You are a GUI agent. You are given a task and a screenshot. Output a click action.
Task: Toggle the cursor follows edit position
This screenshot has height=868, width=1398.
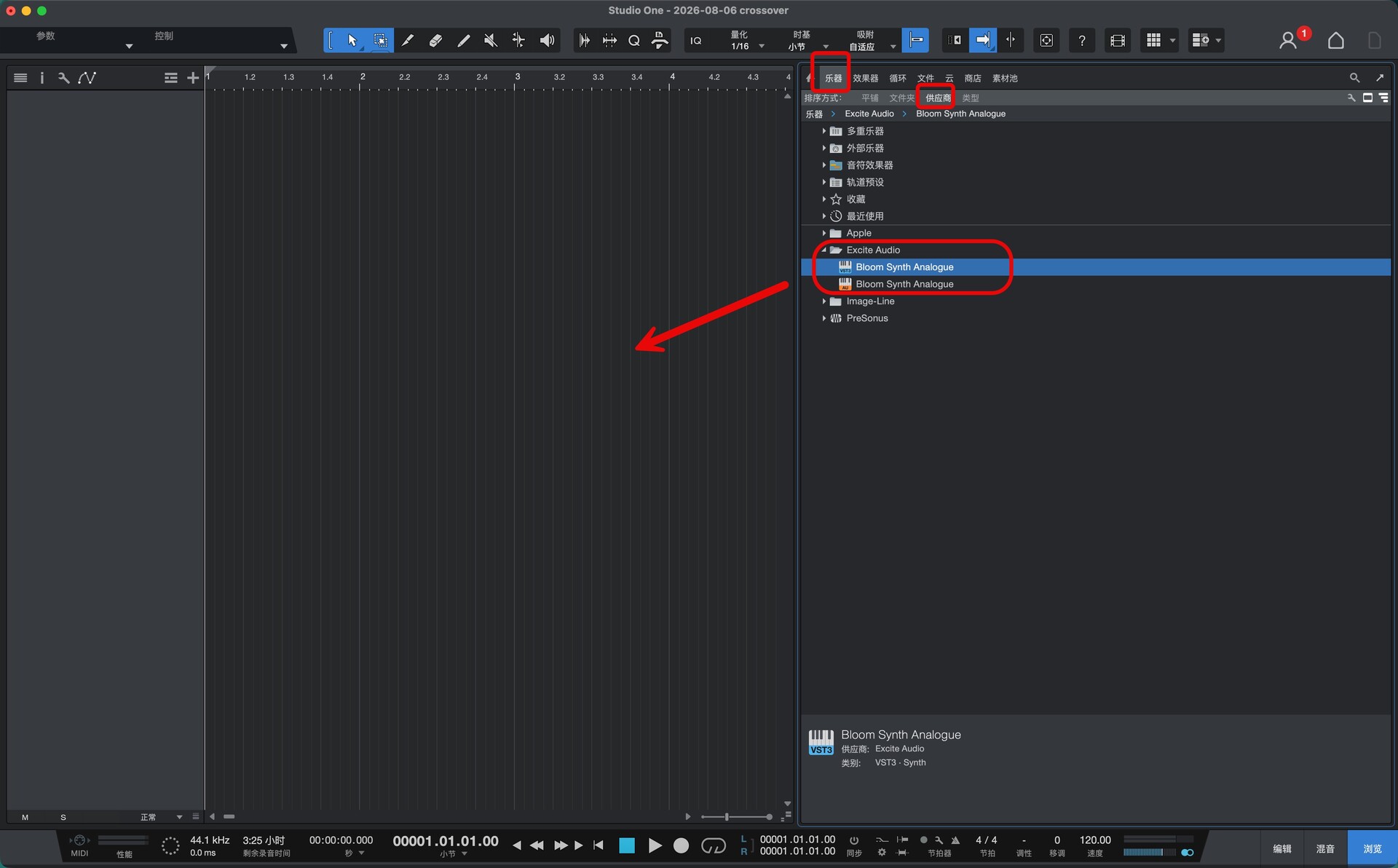pos(1011,41)
